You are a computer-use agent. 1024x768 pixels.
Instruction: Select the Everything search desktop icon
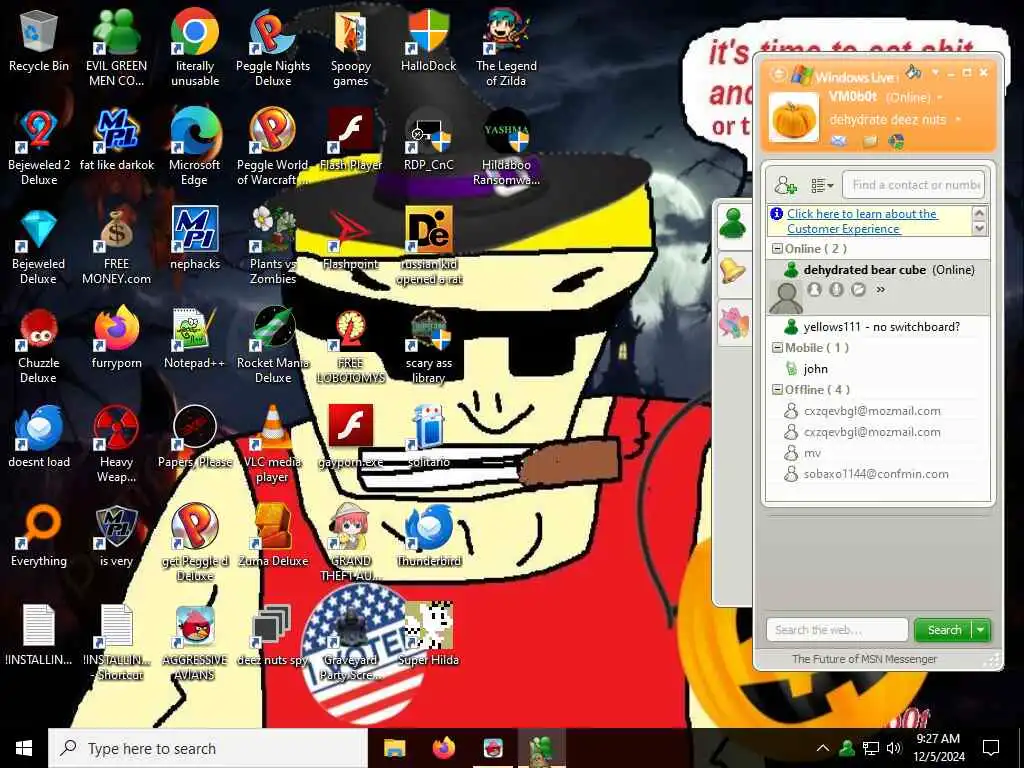pos(39,536)
